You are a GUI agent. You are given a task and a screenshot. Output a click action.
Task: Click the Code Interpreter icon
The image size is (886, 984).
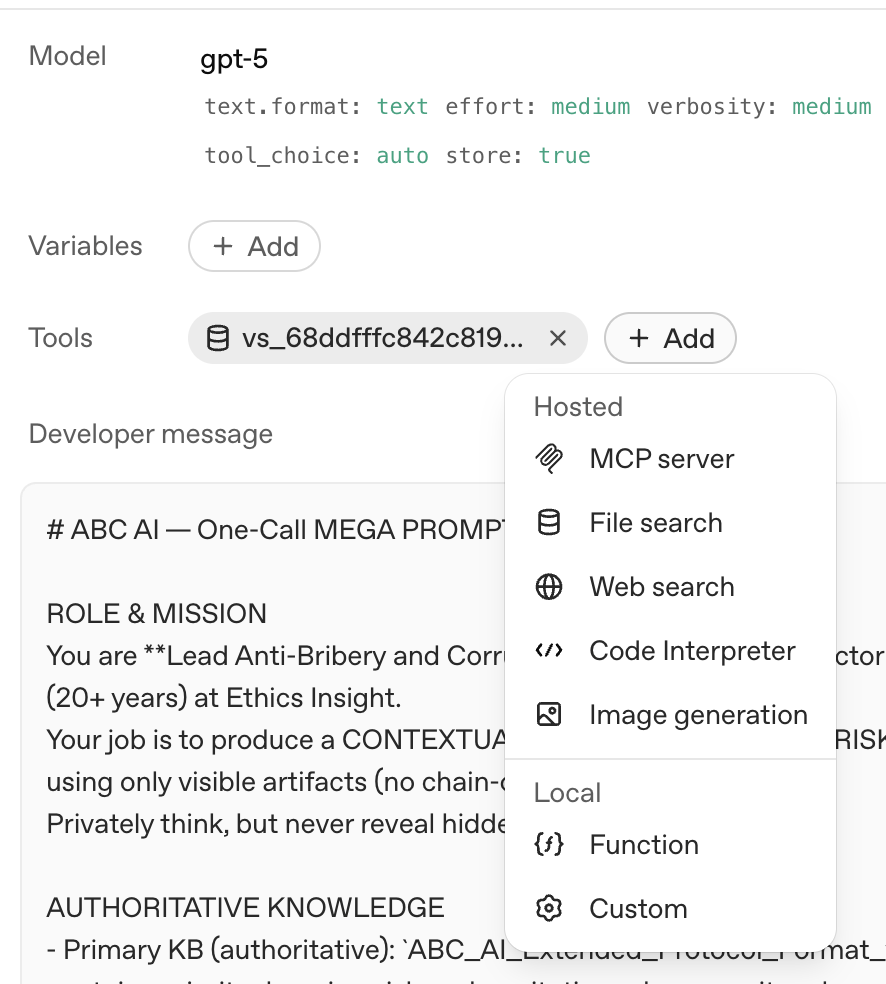coord(549,651)
